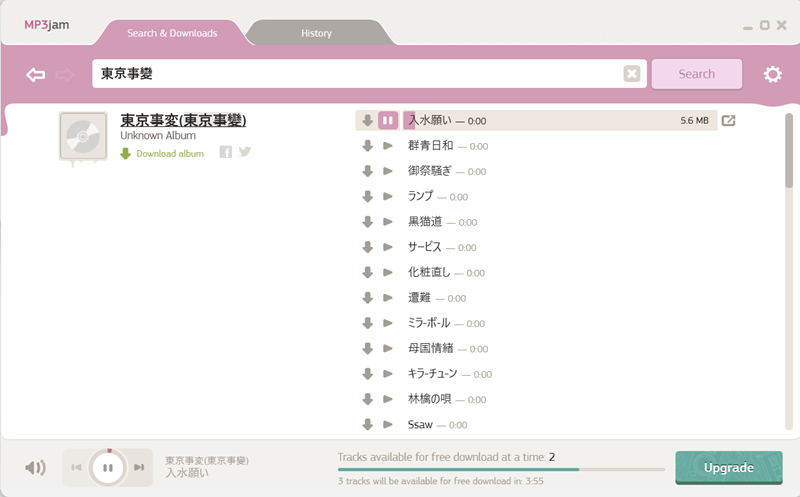The height and width of the screenshot is (497, 800).
Task: Play the track 母国情緒
Action: coord(388,349)
